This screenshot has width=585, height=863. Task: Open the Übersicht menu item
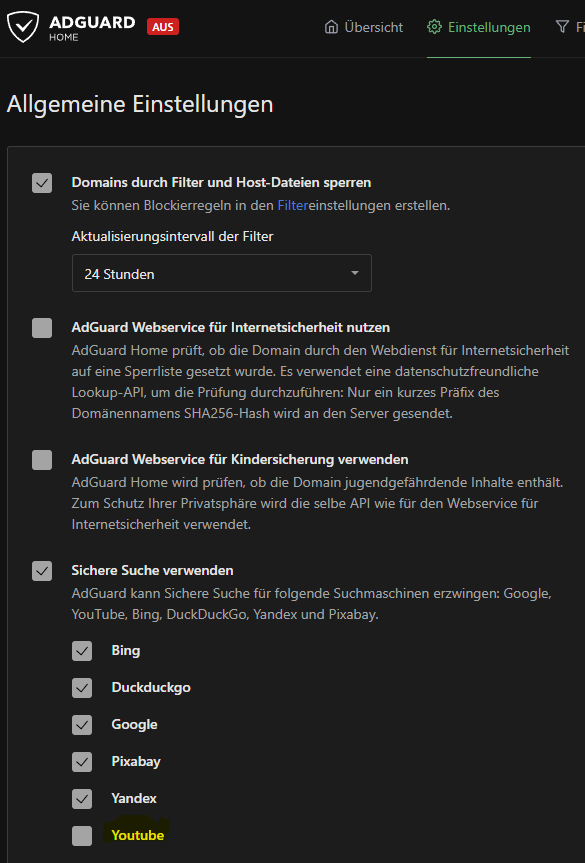point(364,27)
